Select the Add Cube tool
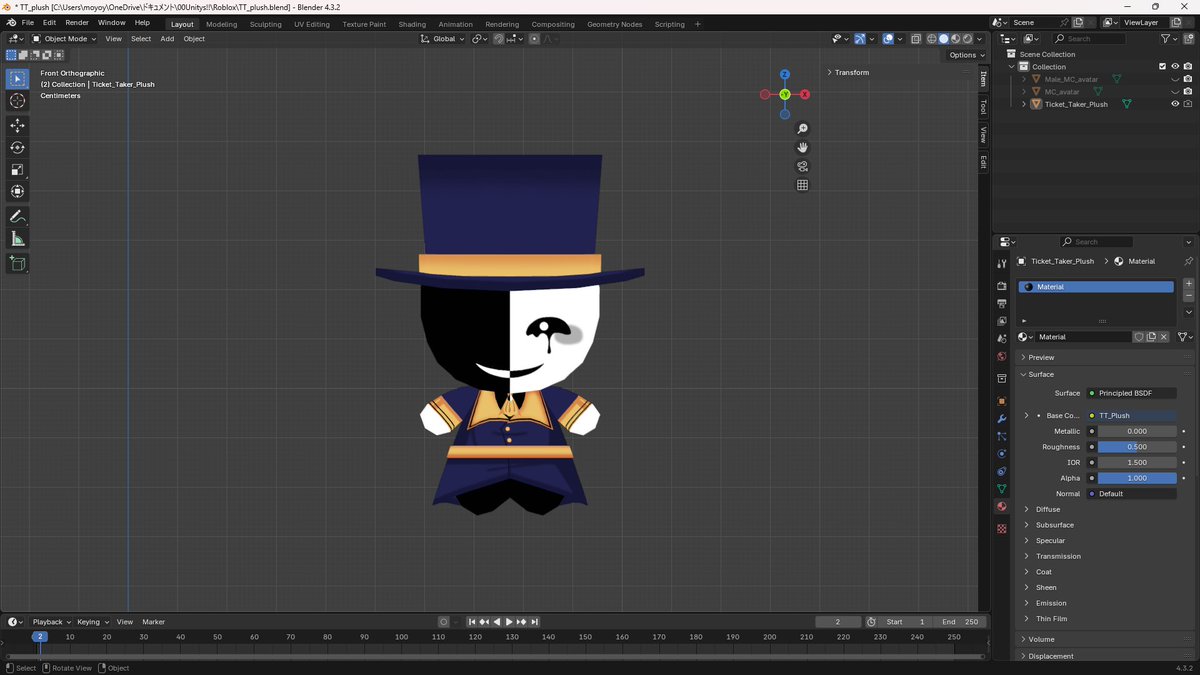This screenshot has height=675, width=1200. click(17, 263)
